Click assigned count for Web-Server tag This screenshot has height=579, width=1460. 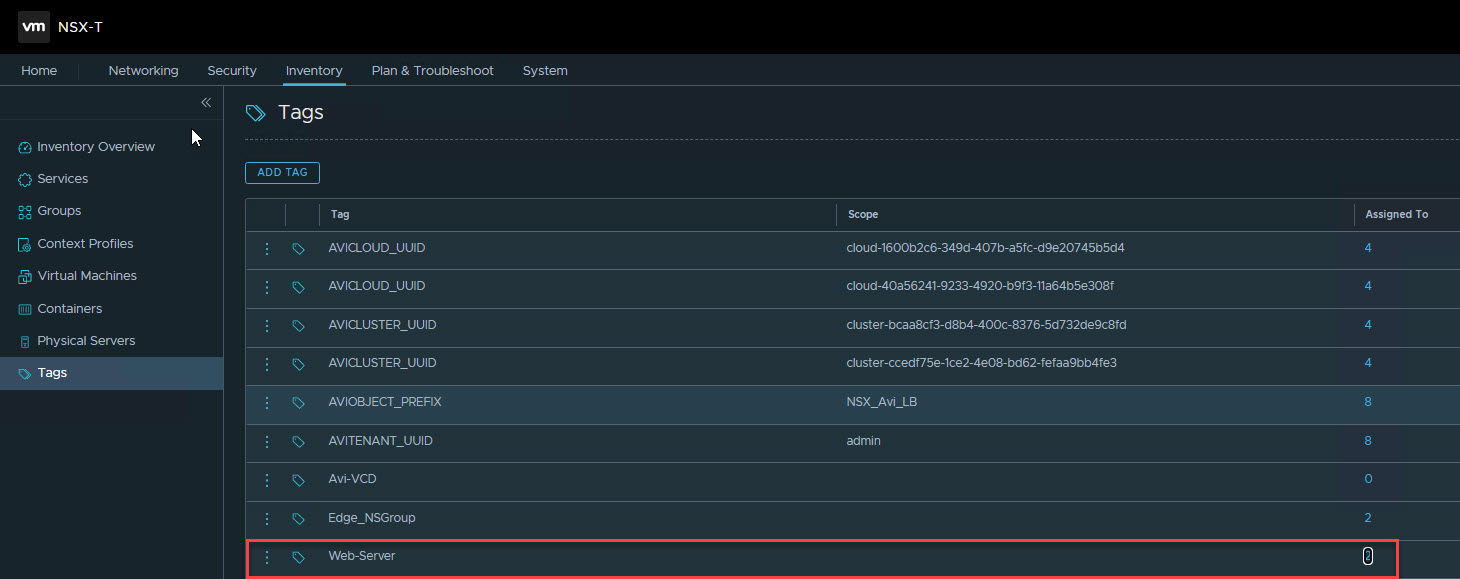[1368, 556]
